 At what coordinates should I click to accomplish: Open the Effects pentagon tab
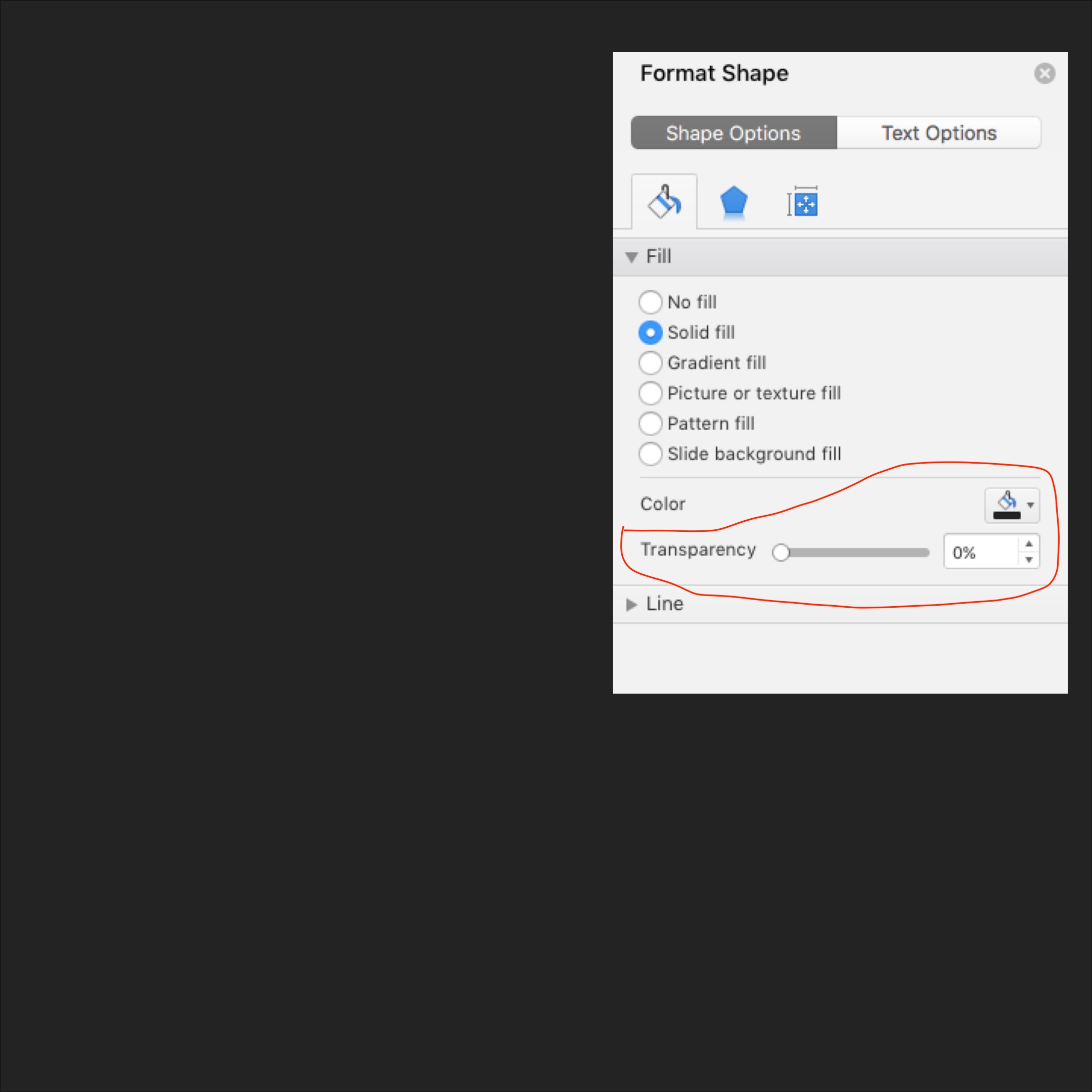tap(733, 202)
